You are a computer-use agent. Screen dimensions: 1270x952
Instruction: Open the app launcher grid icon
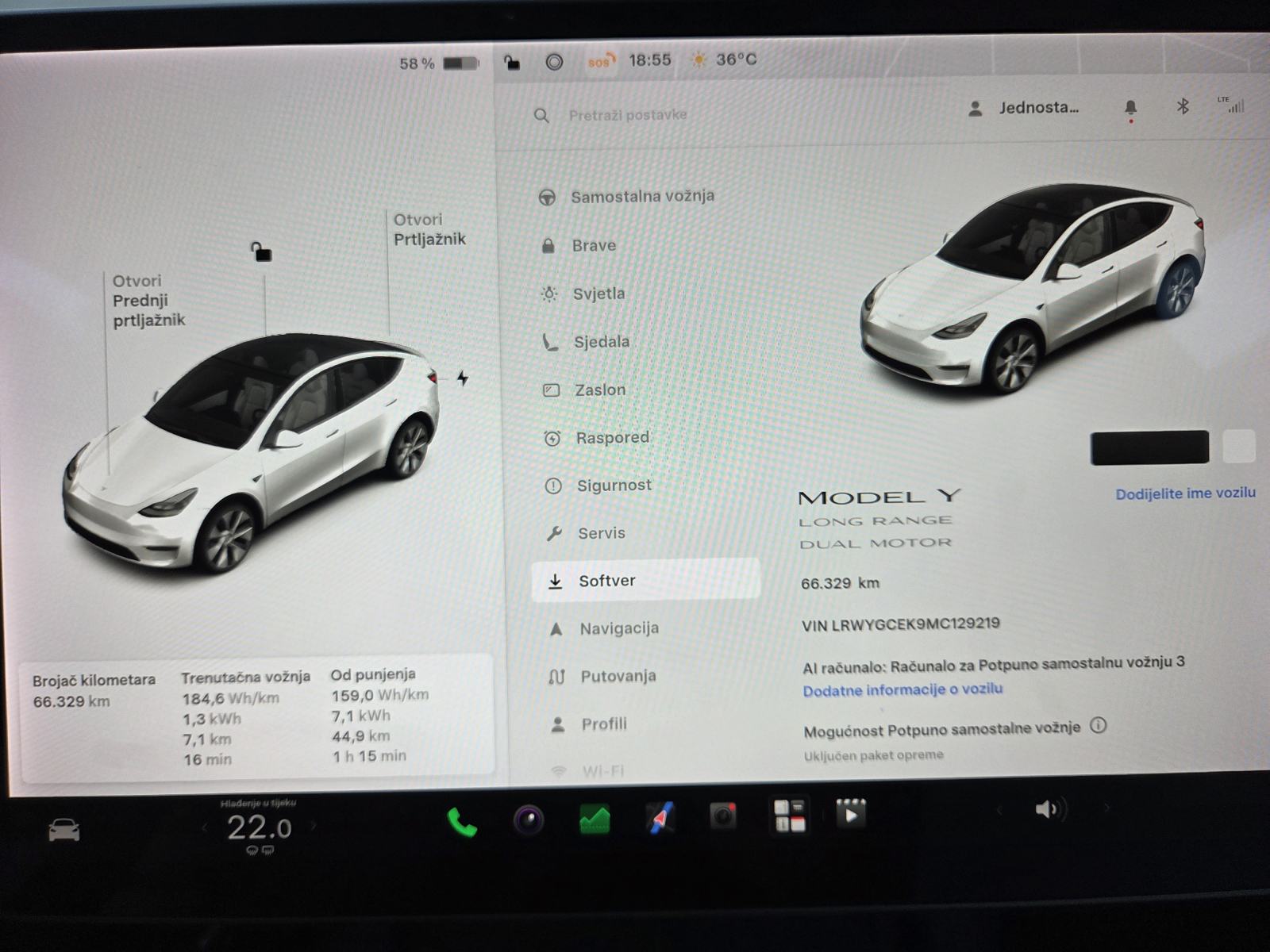tap(789, 816)
